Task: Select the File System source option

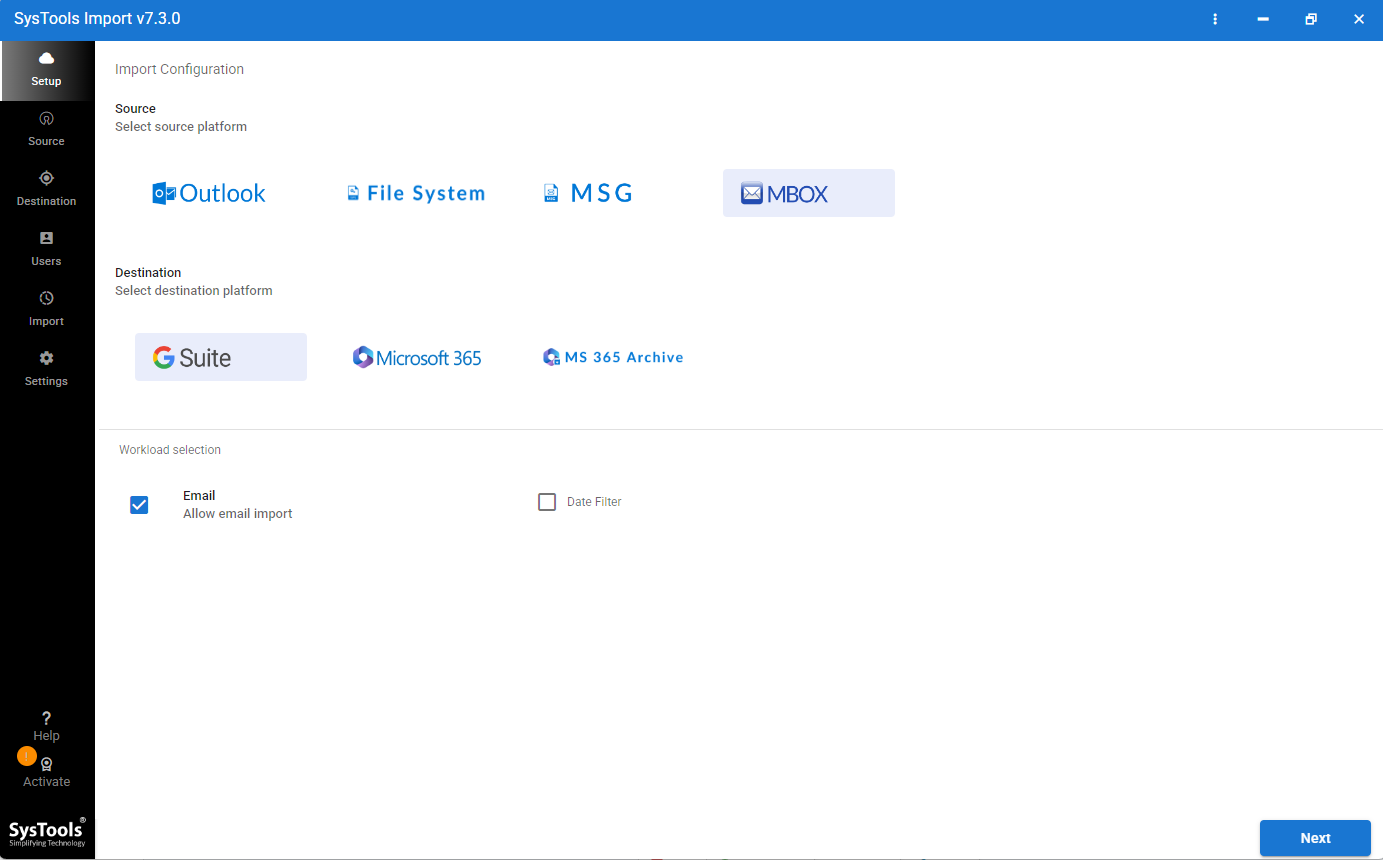Action: (x=416, y=193)
